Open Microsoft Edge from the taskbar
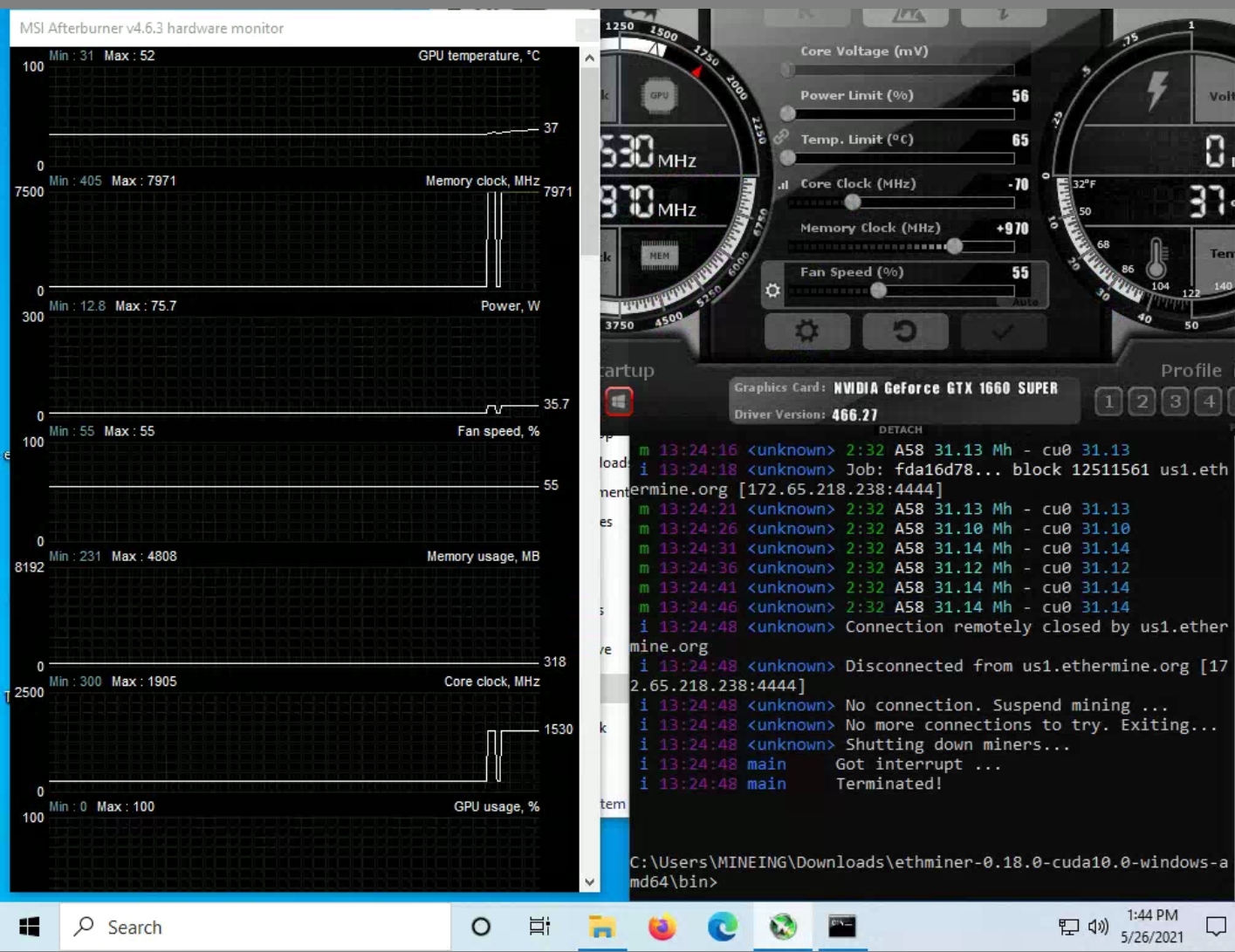 (x=723, y=927)
